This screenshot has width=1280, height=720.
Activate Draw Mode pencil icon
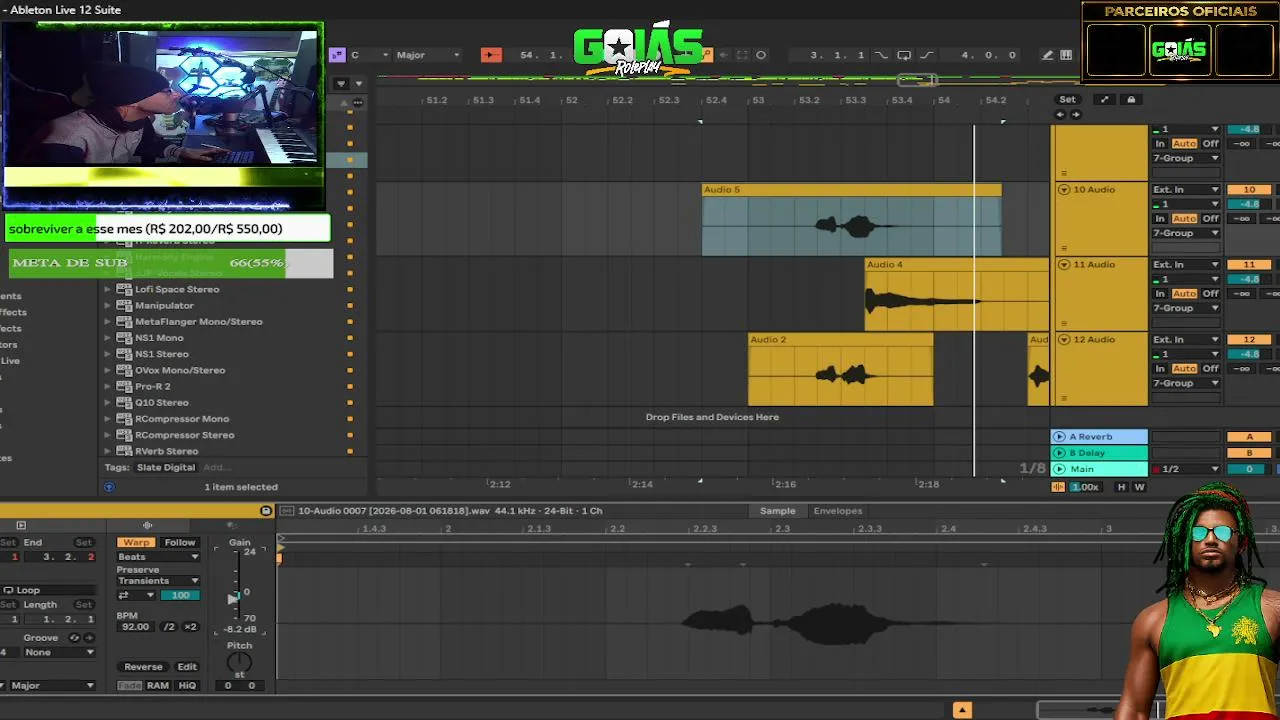[1047, 55]
